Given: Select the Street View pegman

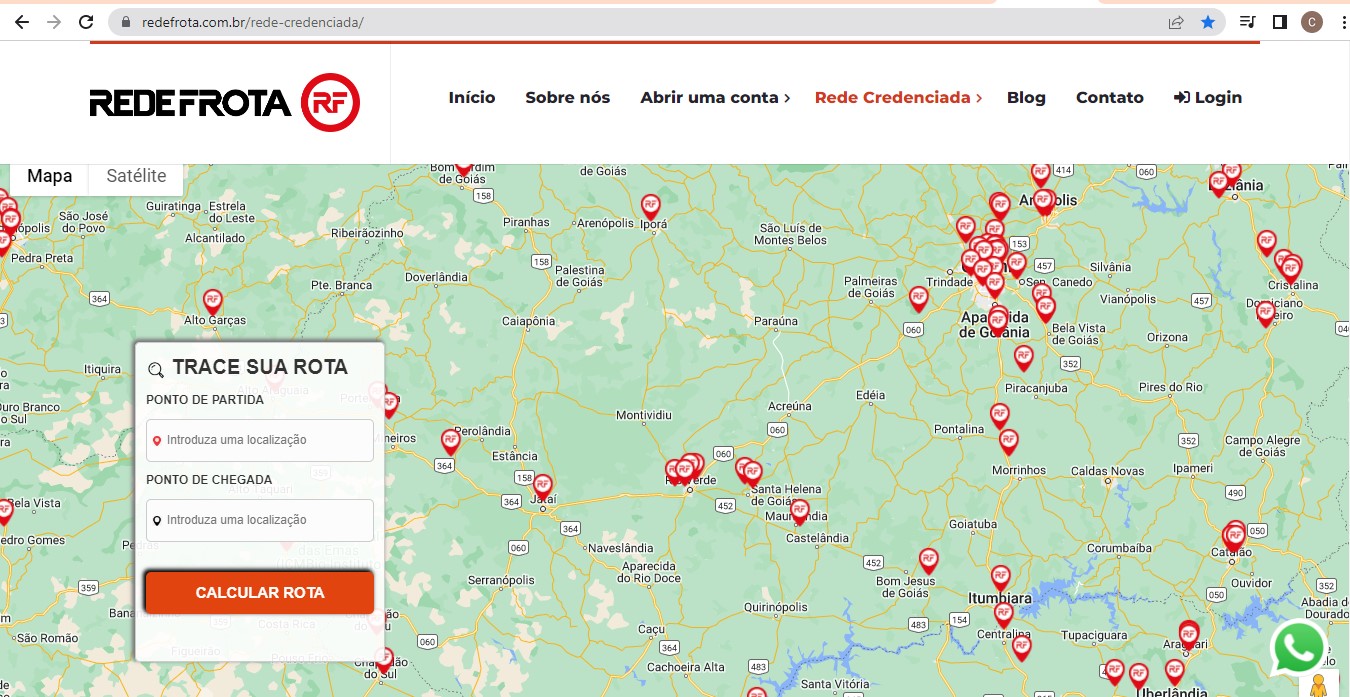Looking at the screenshot, I should pos(1319,685).
